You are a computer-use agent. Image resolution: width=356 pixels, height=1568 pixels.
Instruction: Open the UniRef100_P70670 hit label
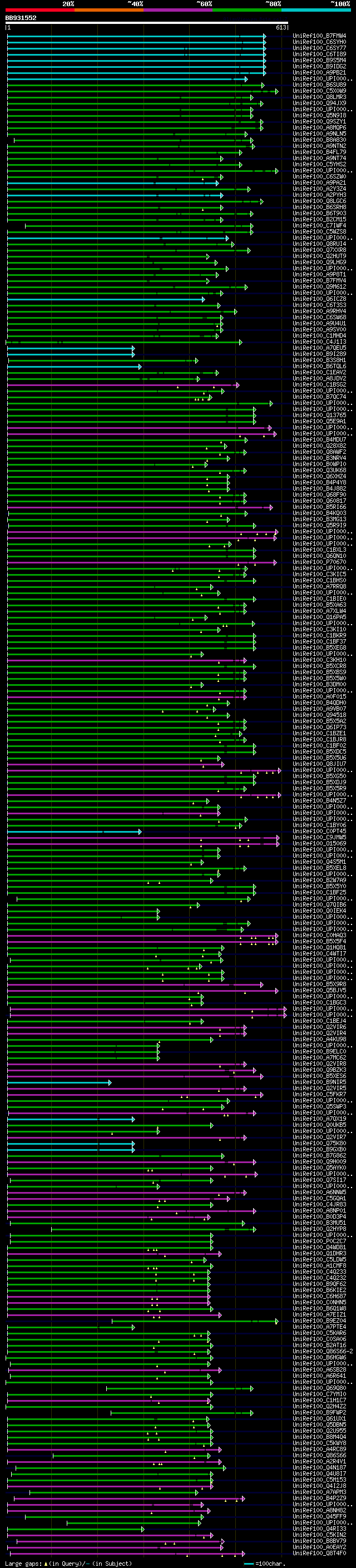click(319, 562)
